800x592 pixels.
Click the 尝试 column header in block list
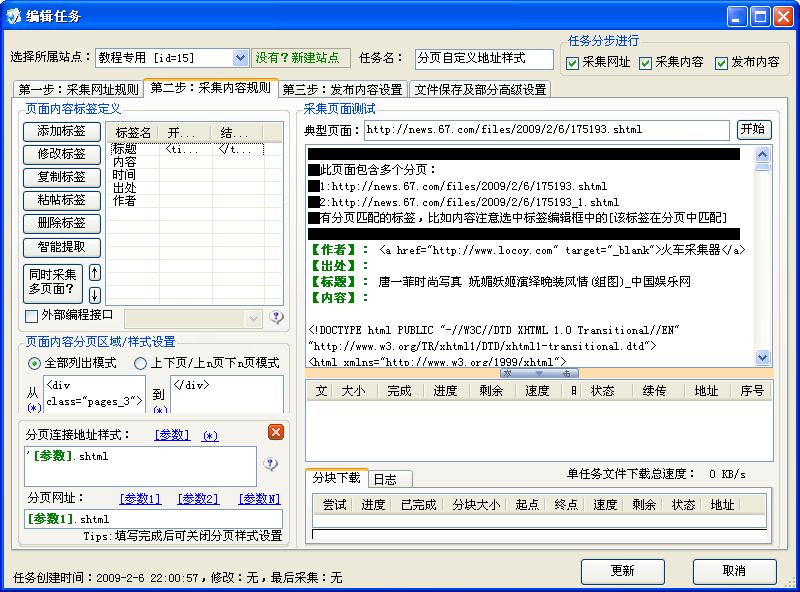[335, 505]
